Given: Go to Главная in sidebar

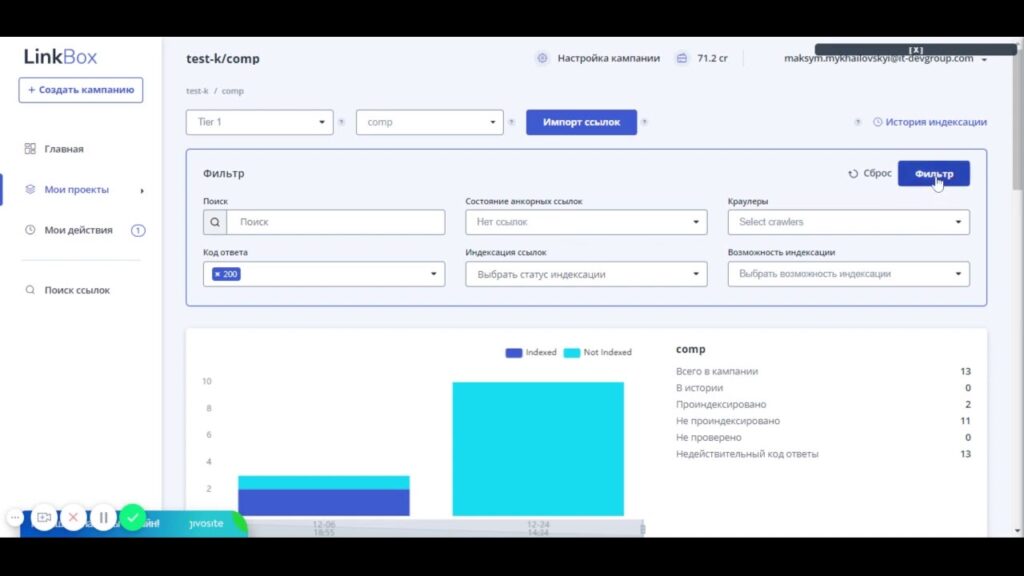Looking at the screenshot, I should pos(64,149).
